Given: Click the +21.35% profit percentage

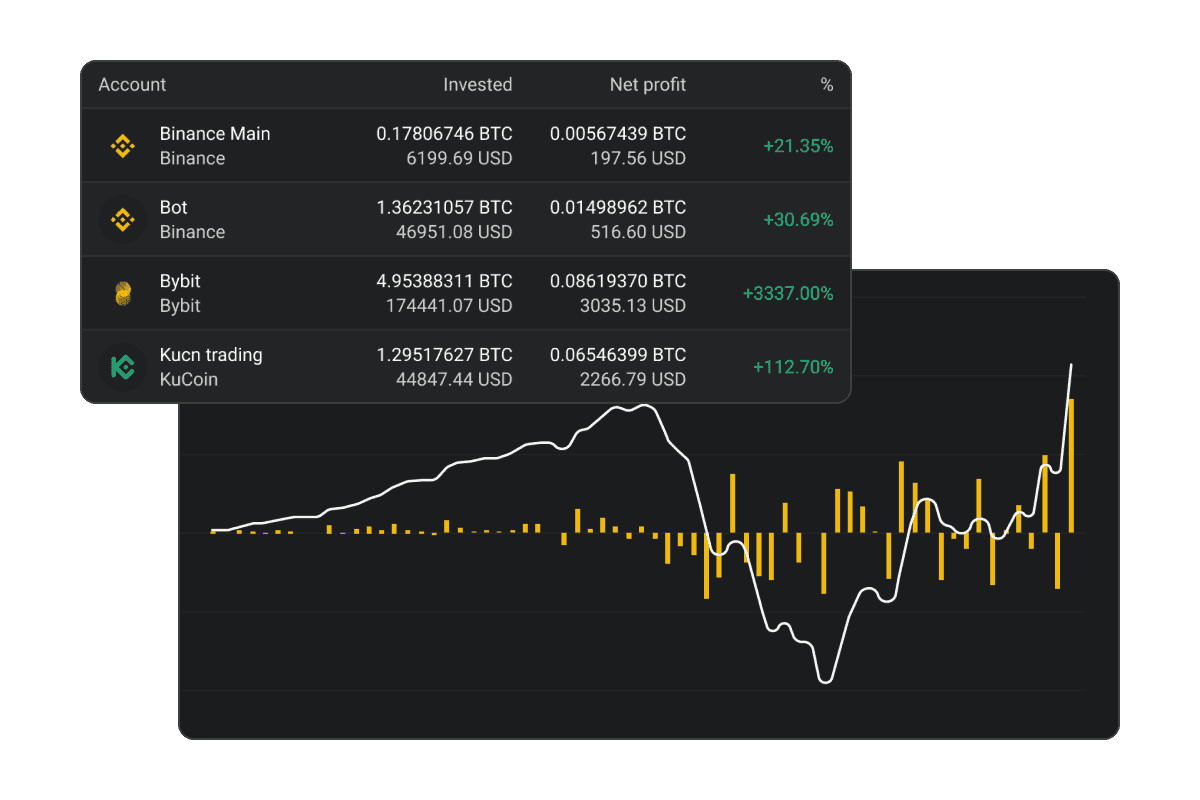Looking at the screenshot, I should click(x=797, y=146).
